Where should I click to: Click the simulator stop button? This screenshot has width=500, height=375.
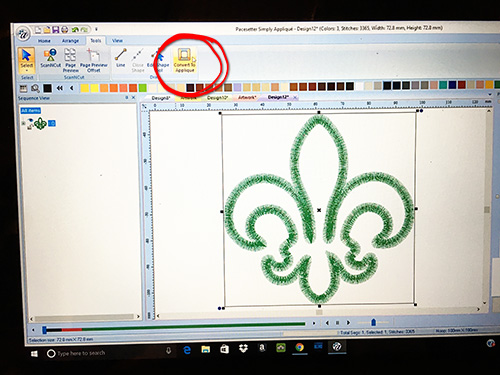(337, 323)
